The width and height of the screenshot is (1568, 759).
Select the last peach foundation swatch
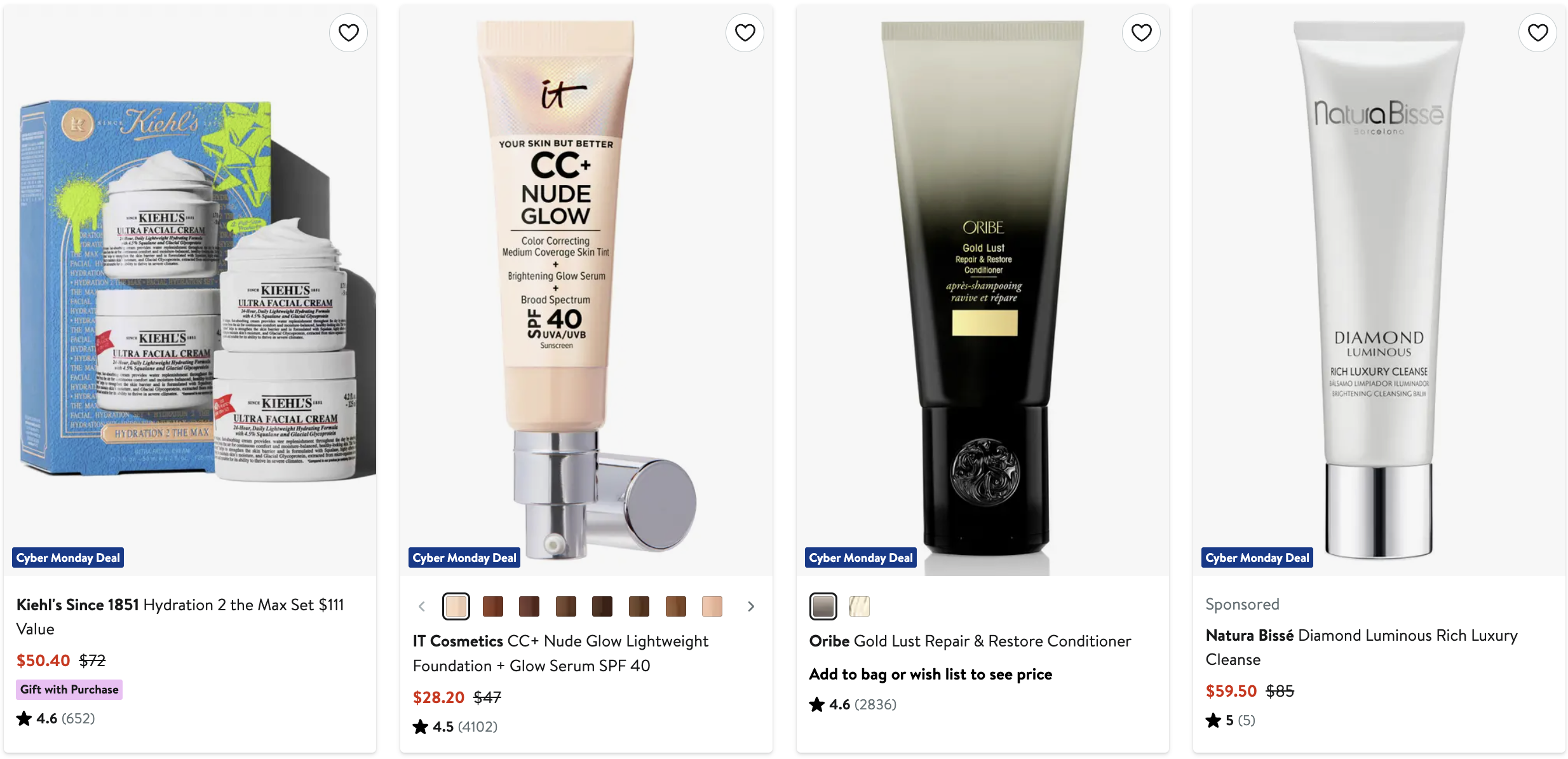click(712, 606)
